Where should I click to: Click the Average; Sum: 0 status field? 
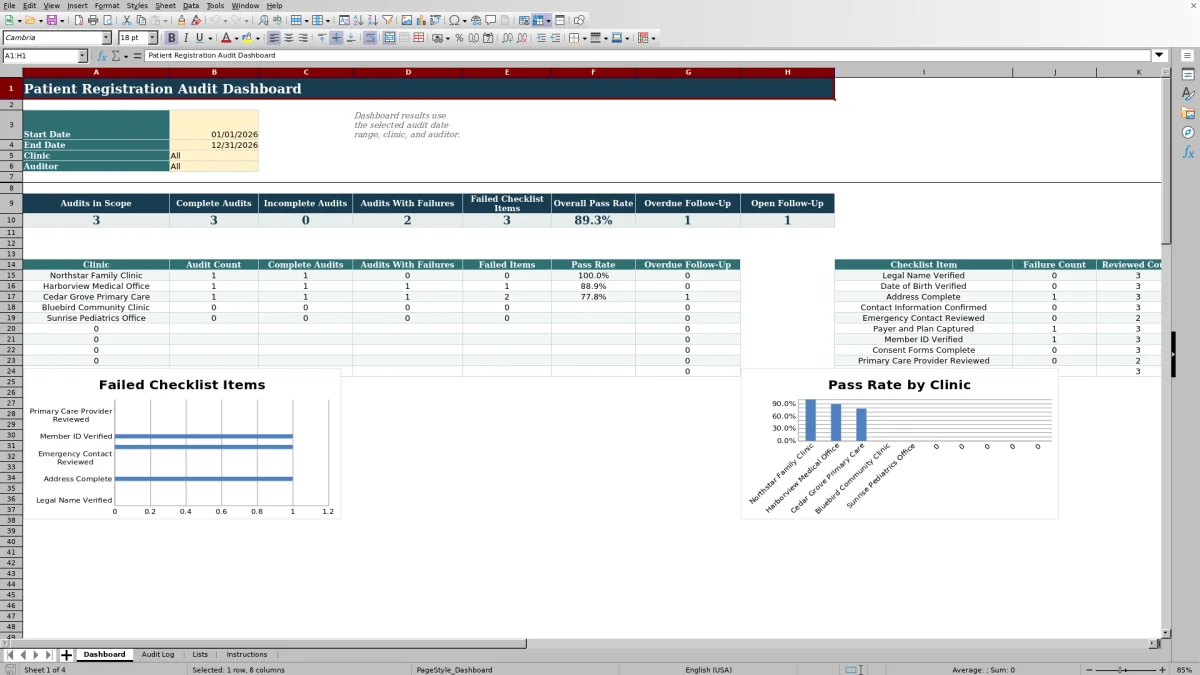983,670
